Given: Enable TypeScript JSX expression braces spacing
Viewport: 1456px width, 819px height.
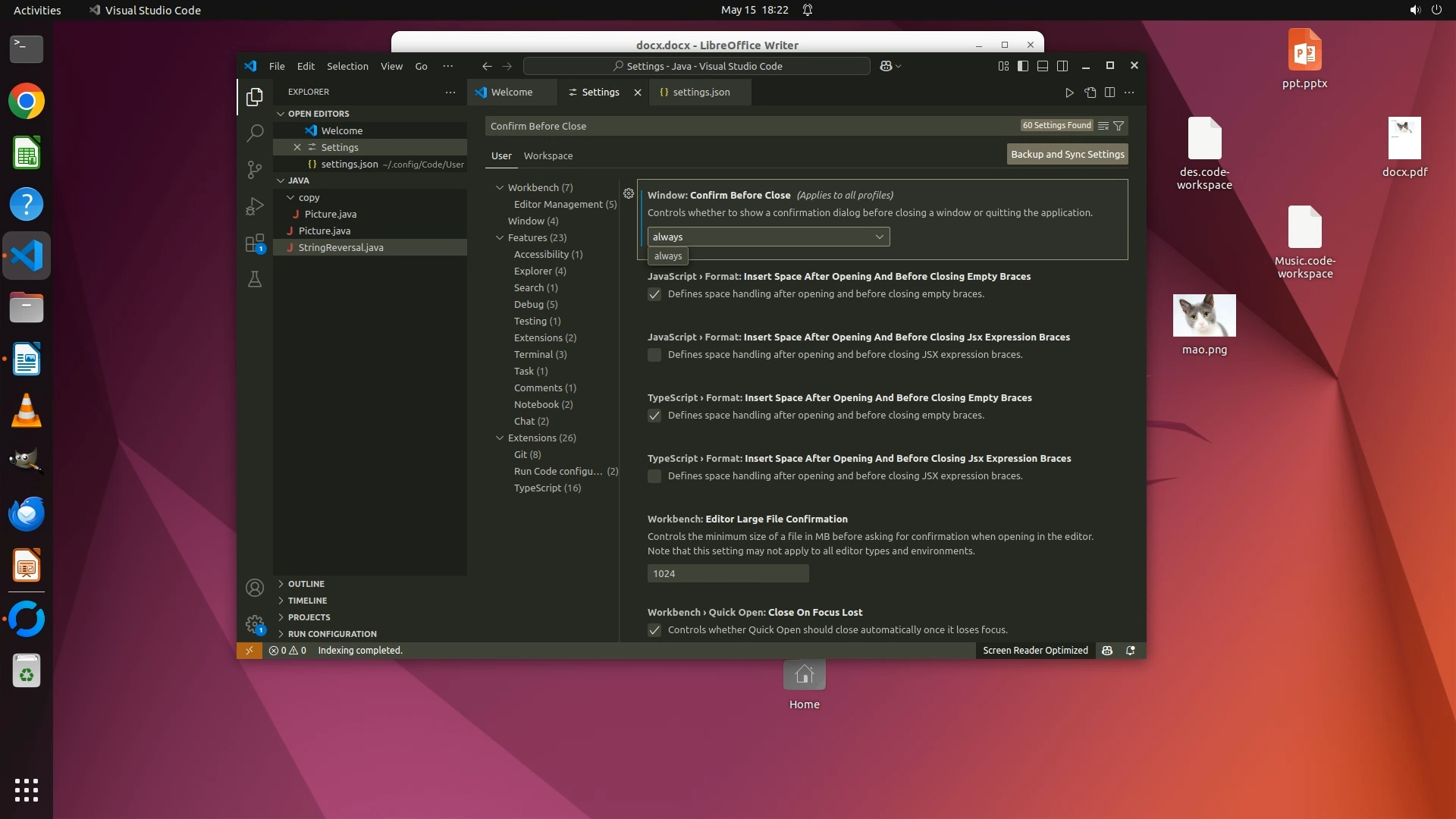Looking at the screenshot, I should pos(654,476).
